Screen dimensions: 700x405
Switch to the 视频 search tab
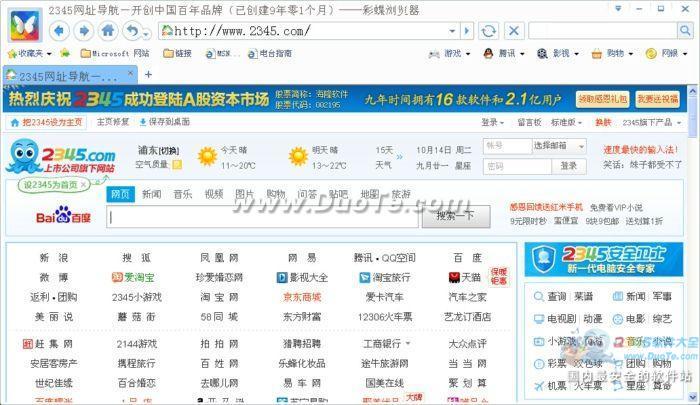tap(213, 194)
